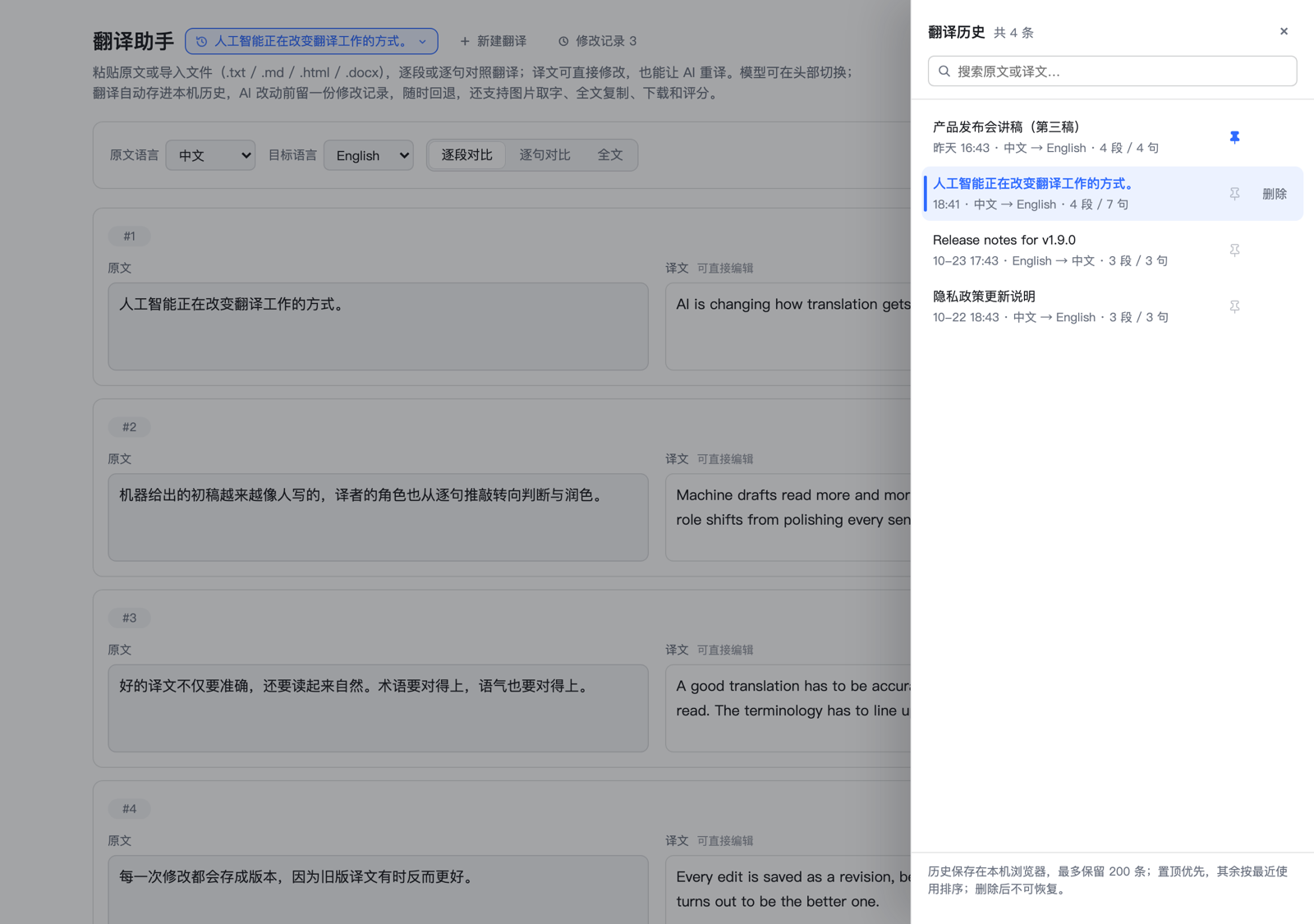Image resolution: width=1314 pixels, height=924 pixels.
Task: Switch to 全文 view tab
Action: click(x=609, y=155)
